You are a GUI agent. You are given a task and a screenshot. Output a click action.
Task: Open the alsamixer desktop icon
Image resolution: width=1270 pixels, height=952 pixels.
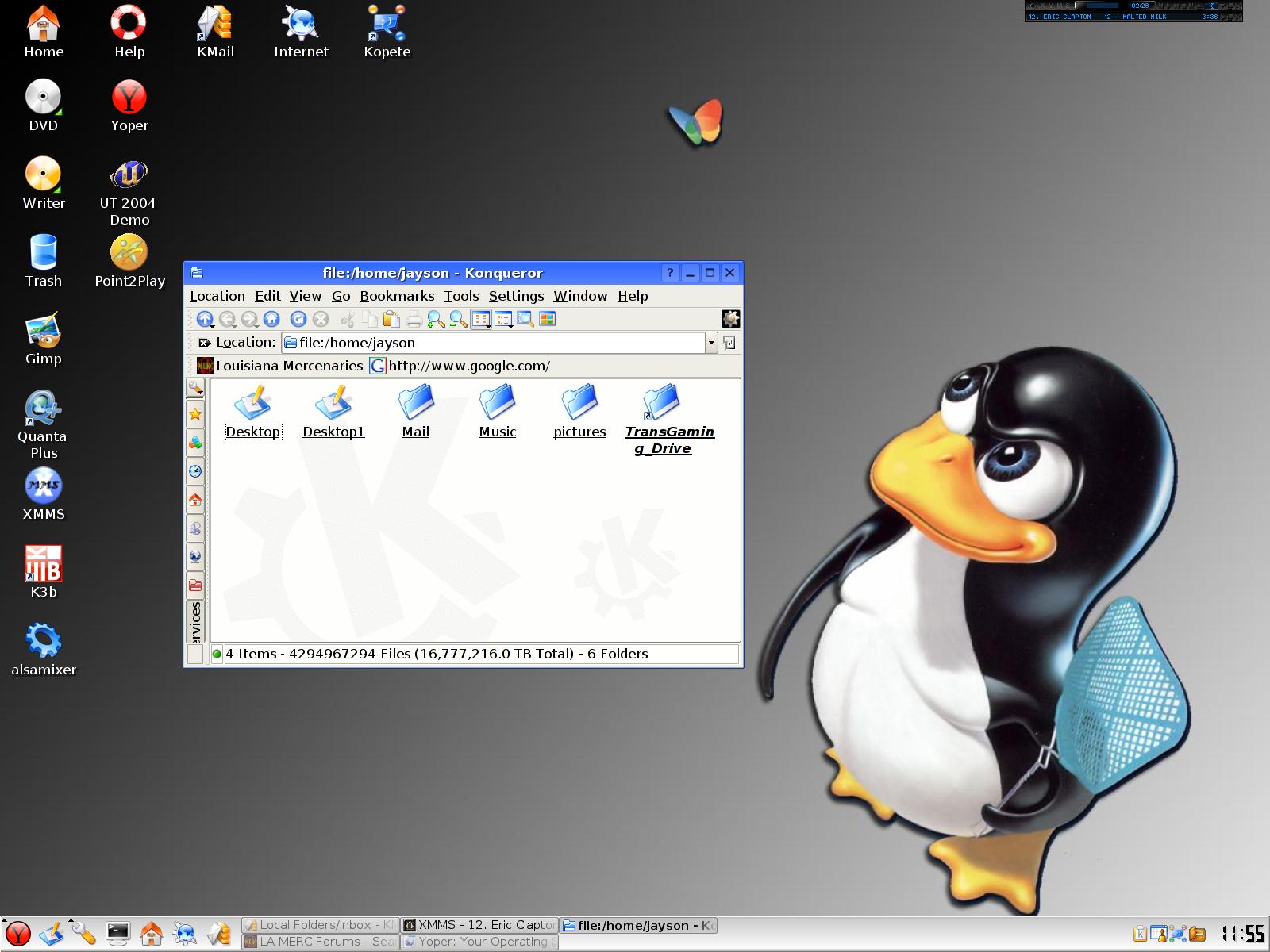coord(44,651)
